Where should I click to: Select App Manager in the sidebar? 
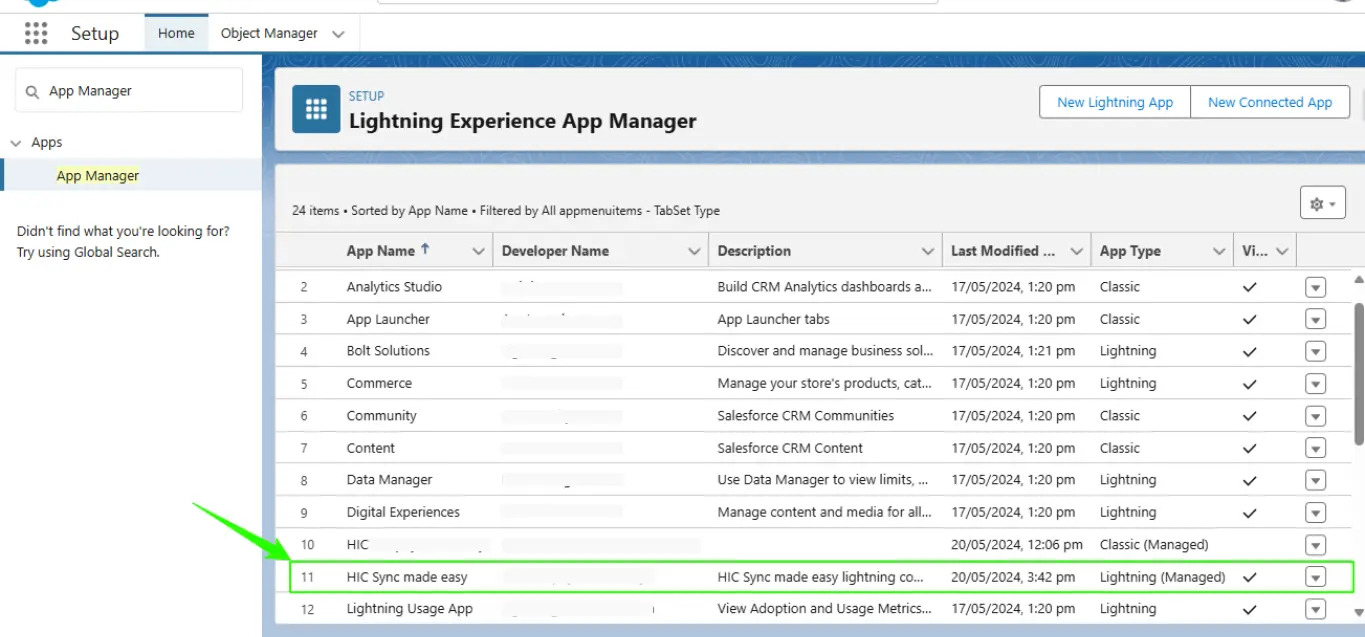coord(98,175)
